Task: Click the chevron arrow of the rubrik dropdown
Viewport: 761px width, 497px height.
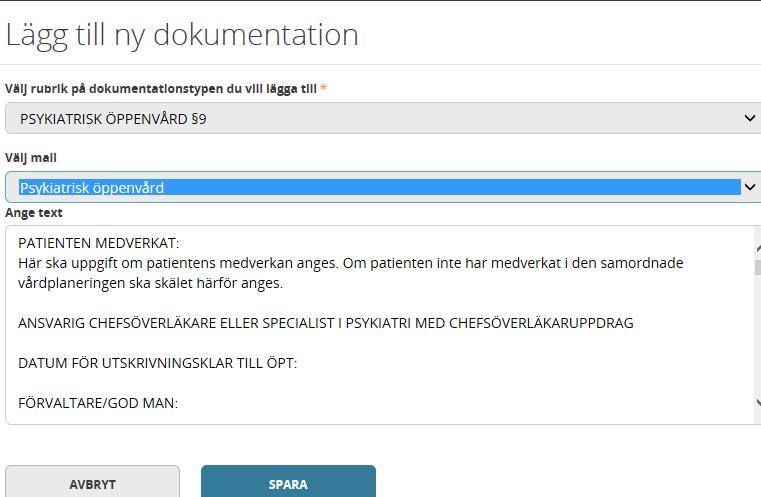Action: (750, 118)
